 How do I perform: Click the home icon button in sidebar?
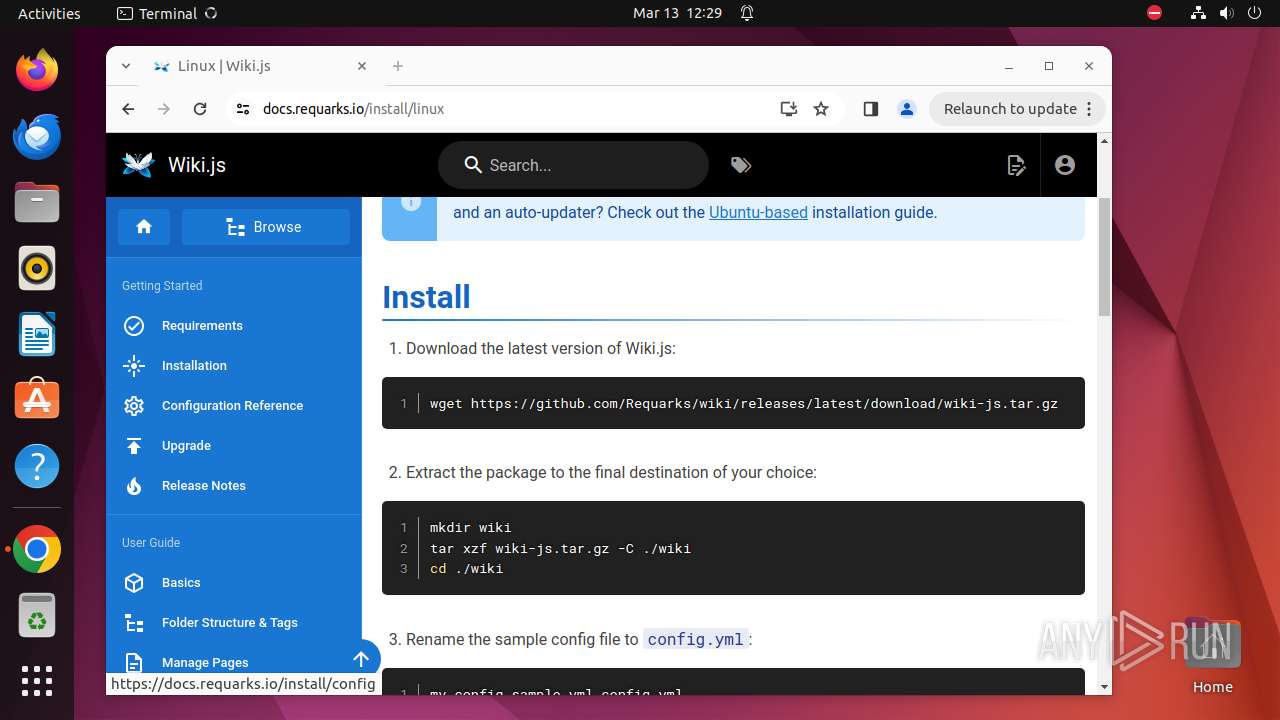(x=144, y=227)
